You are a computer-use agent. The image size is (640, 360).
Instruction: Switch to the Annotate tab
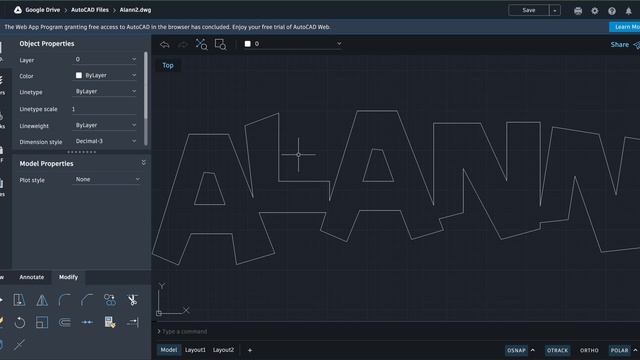pyautogui.click(x=31, y=277)
